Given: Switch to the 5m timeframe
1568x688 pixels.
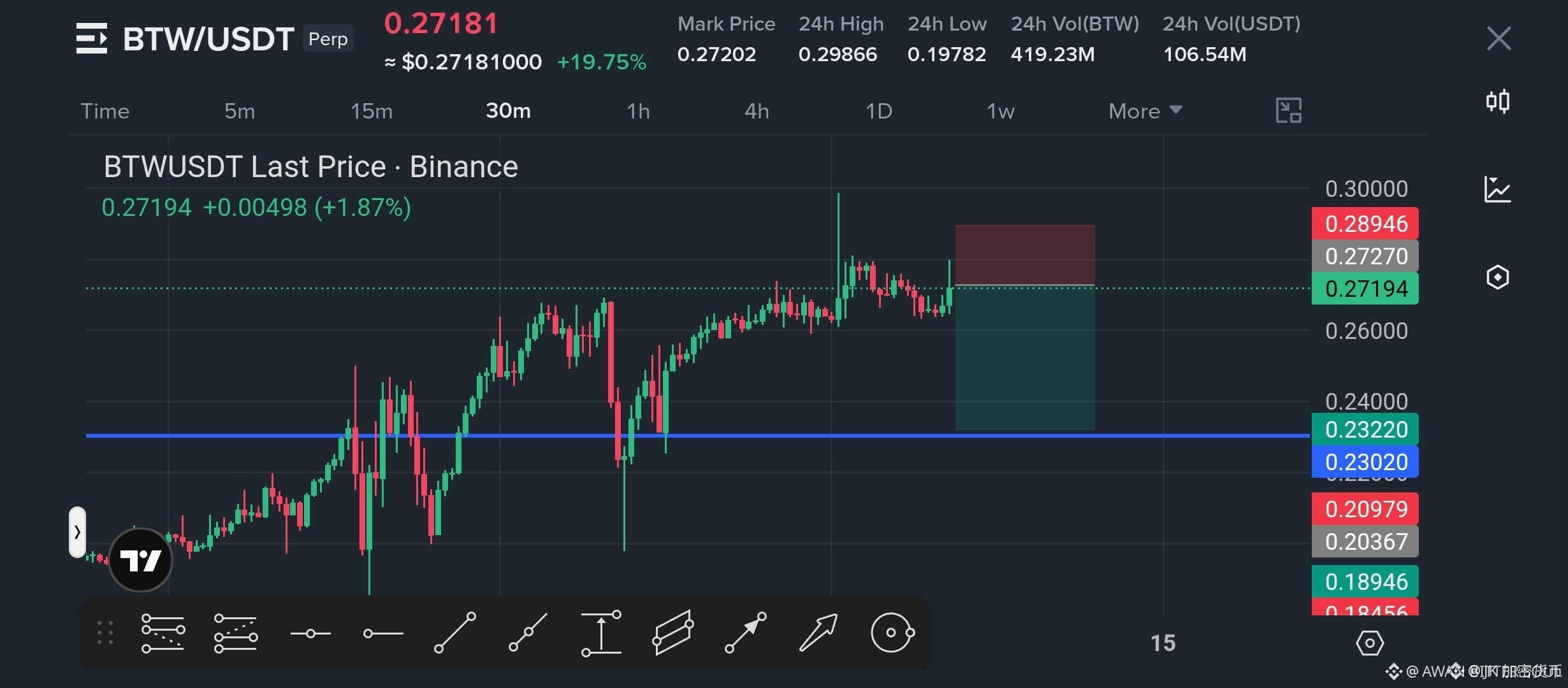Looking at the screenshot, I should coord(240,111).
